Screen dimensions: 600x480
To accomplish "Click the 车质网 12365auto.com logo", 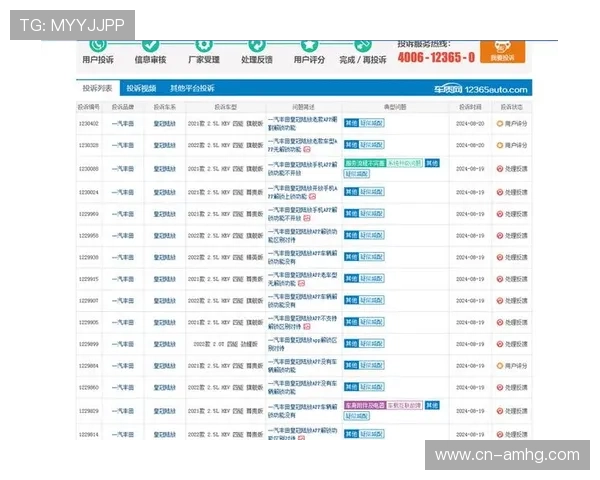I will pyautogui.click(x=480, y=89).
